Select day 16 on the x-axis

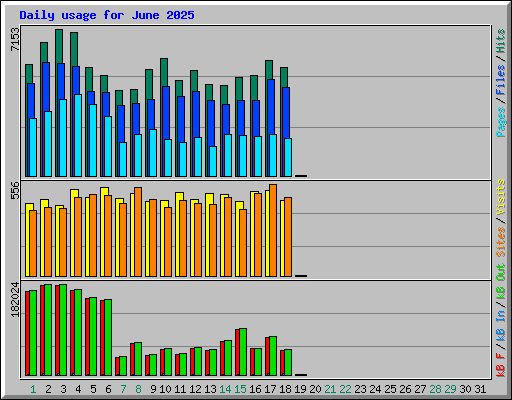click(255, 389)
